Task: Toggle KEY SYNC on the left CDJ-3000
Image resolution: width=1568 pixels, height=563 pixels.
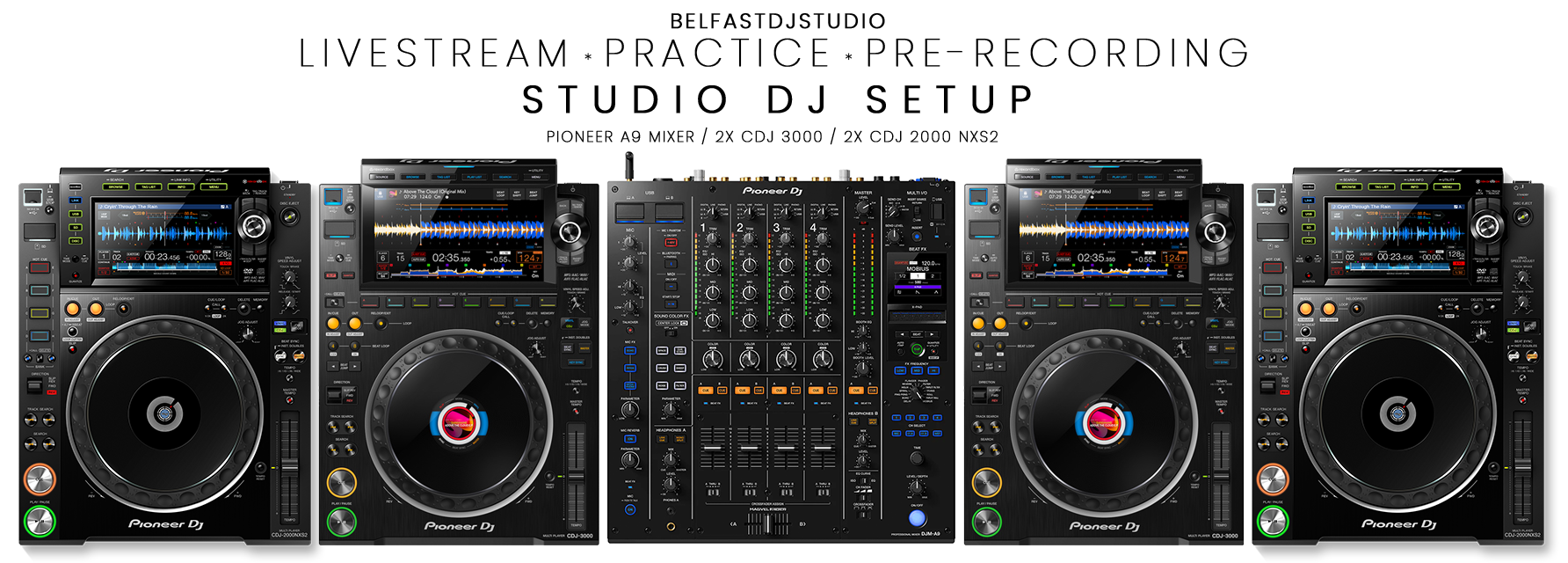Action: 577,362
